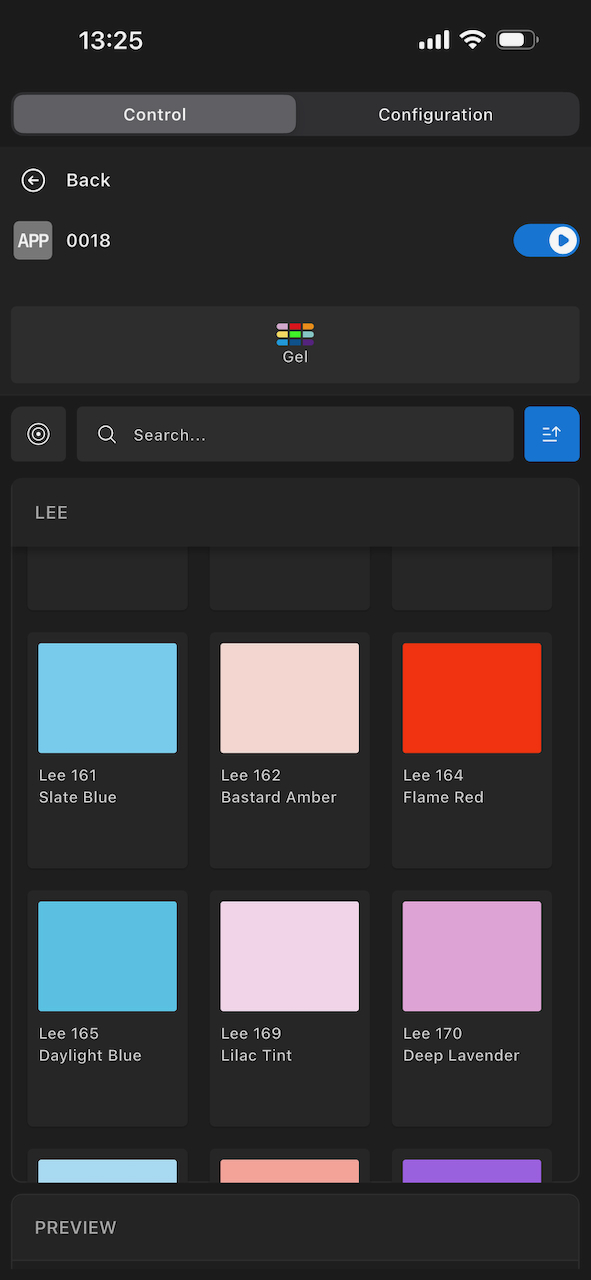The width and height of the screenshot is (591, 1280).
Task: Focus the Search gels input field
Action: click(295, 434)
